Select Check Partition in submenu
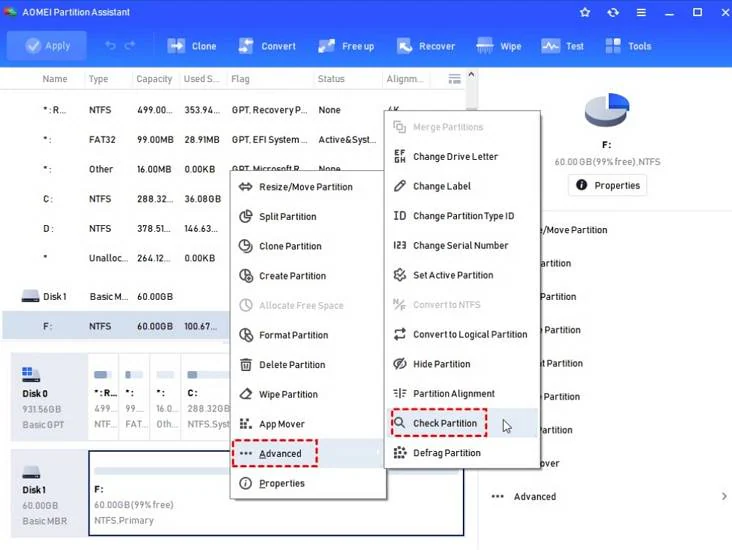 point(462,423)
